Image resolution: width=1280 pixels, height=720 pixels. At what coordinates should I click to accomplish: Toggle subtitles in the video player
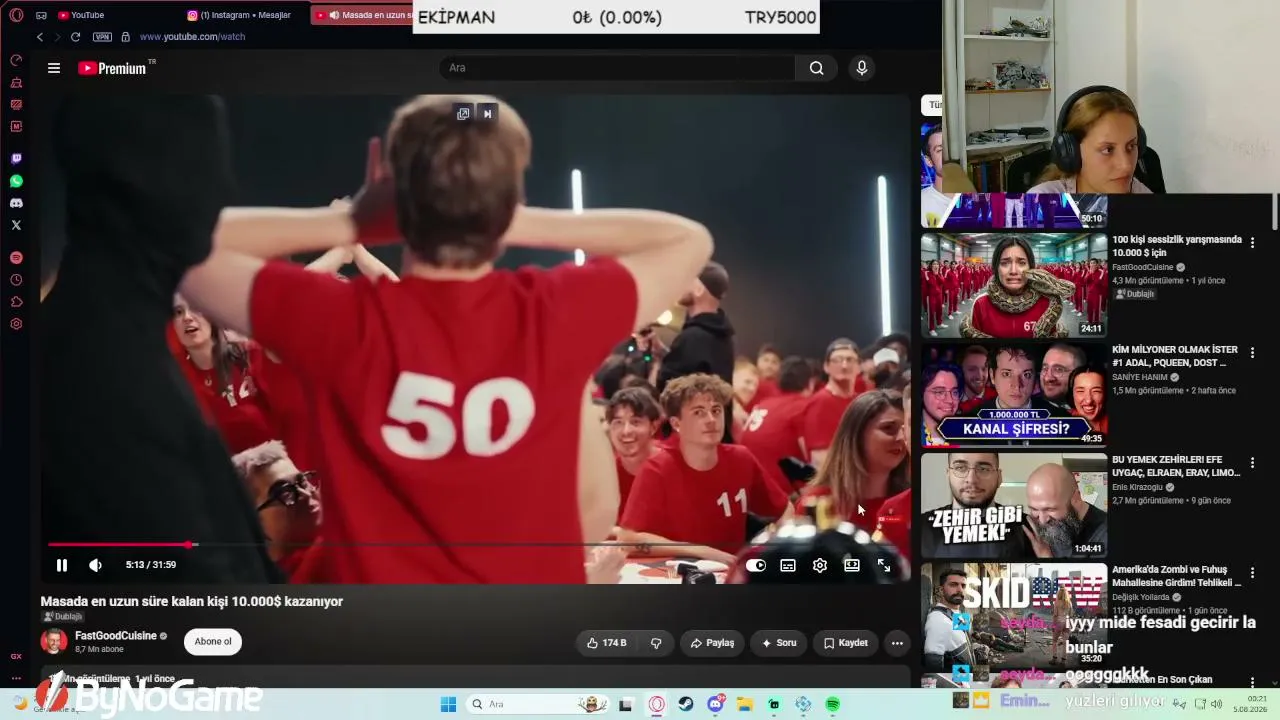click(788, 565)
